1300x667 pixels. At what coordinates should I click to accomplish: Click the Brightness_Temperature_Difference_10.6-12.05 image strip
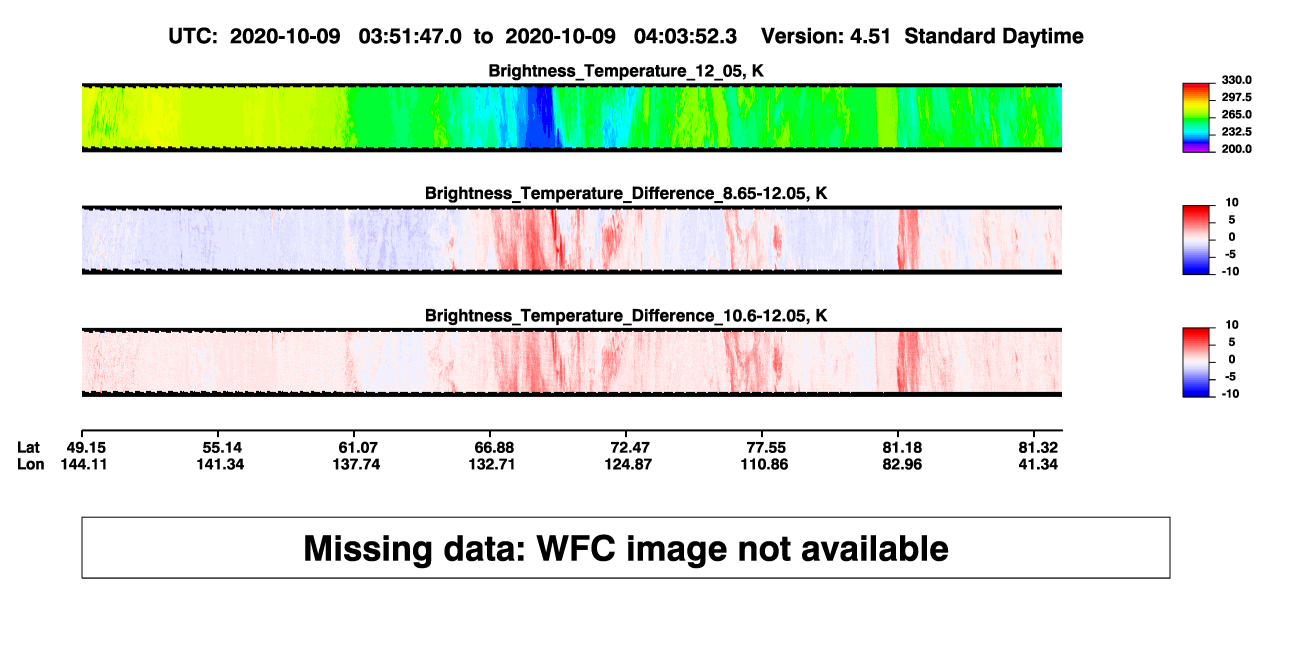point(571,362)
